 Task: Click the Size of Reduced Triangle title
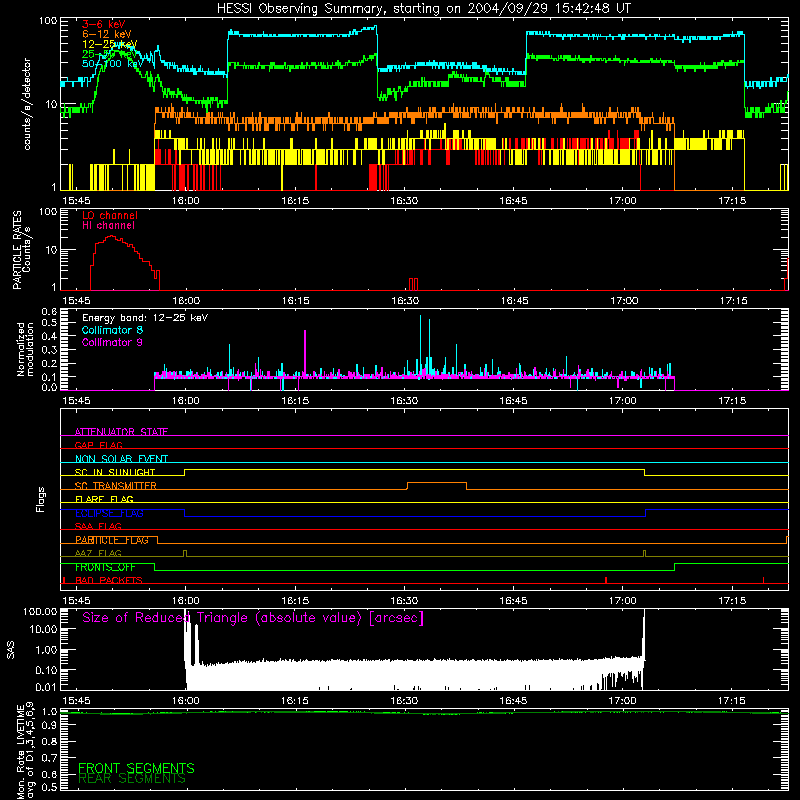tap(253, 618)
